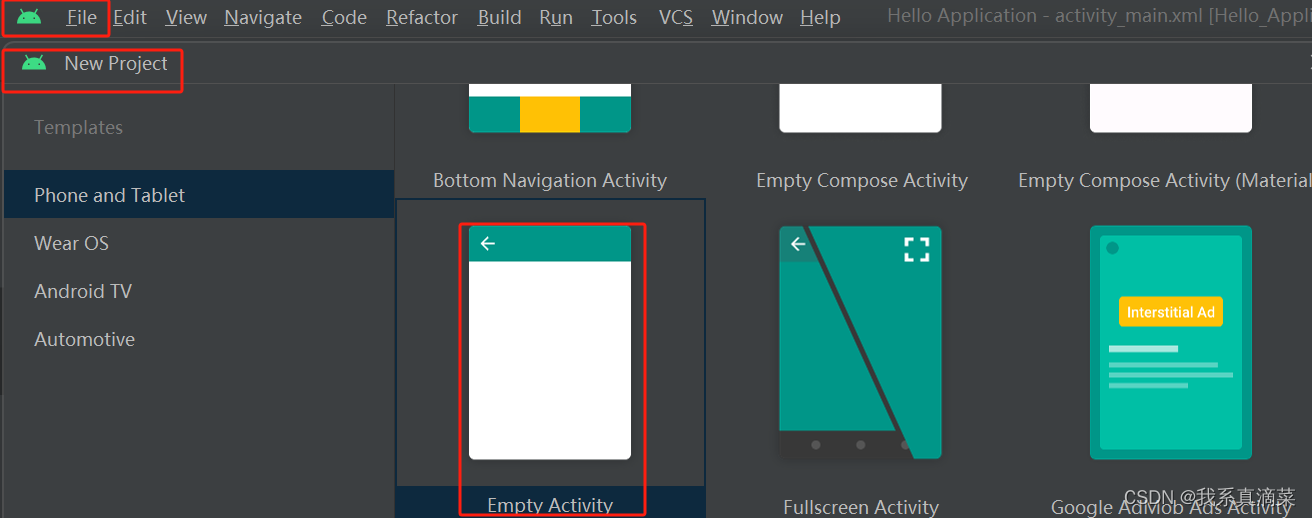Select Android TV template category

(x=199, y=291)
